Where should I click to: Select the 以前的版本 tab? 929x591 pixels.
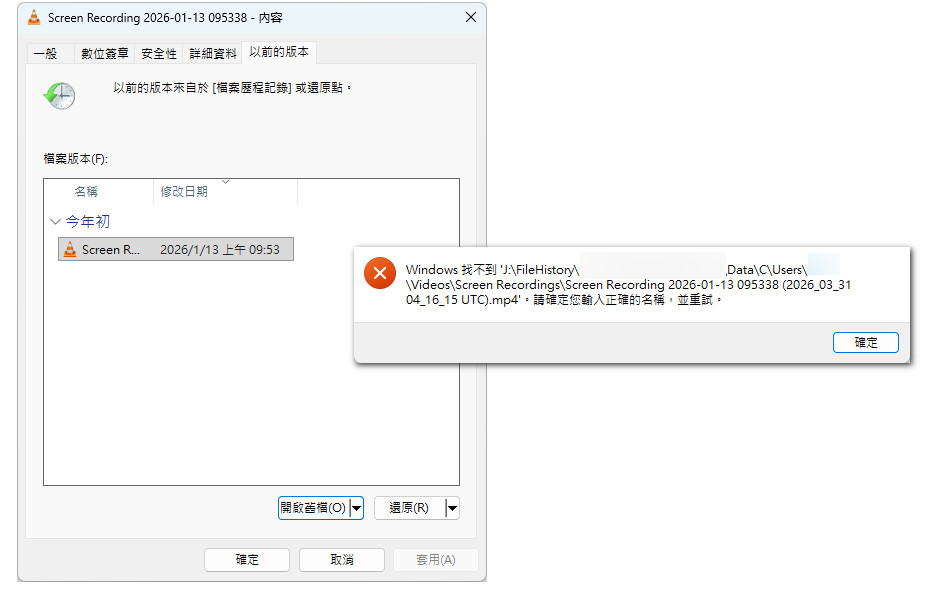coord(279,52)
